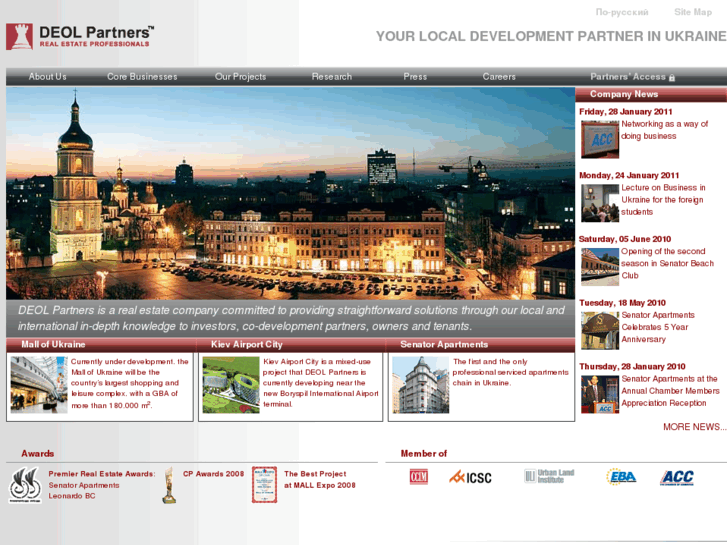Image resolution: width=727 pixels, height=545 pixels.
Task: Open the Partners' Access menu item
Action: point(628,77)
